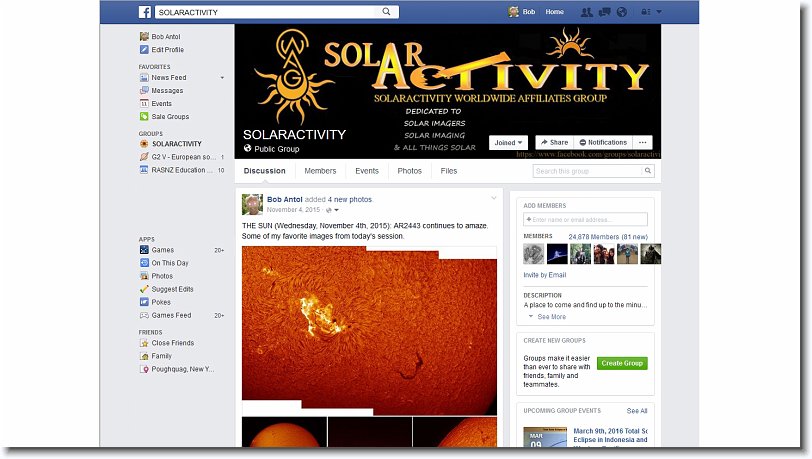Click the group search magnifier icon
This screenshot has height=459, width=812.
click(647, 171)
